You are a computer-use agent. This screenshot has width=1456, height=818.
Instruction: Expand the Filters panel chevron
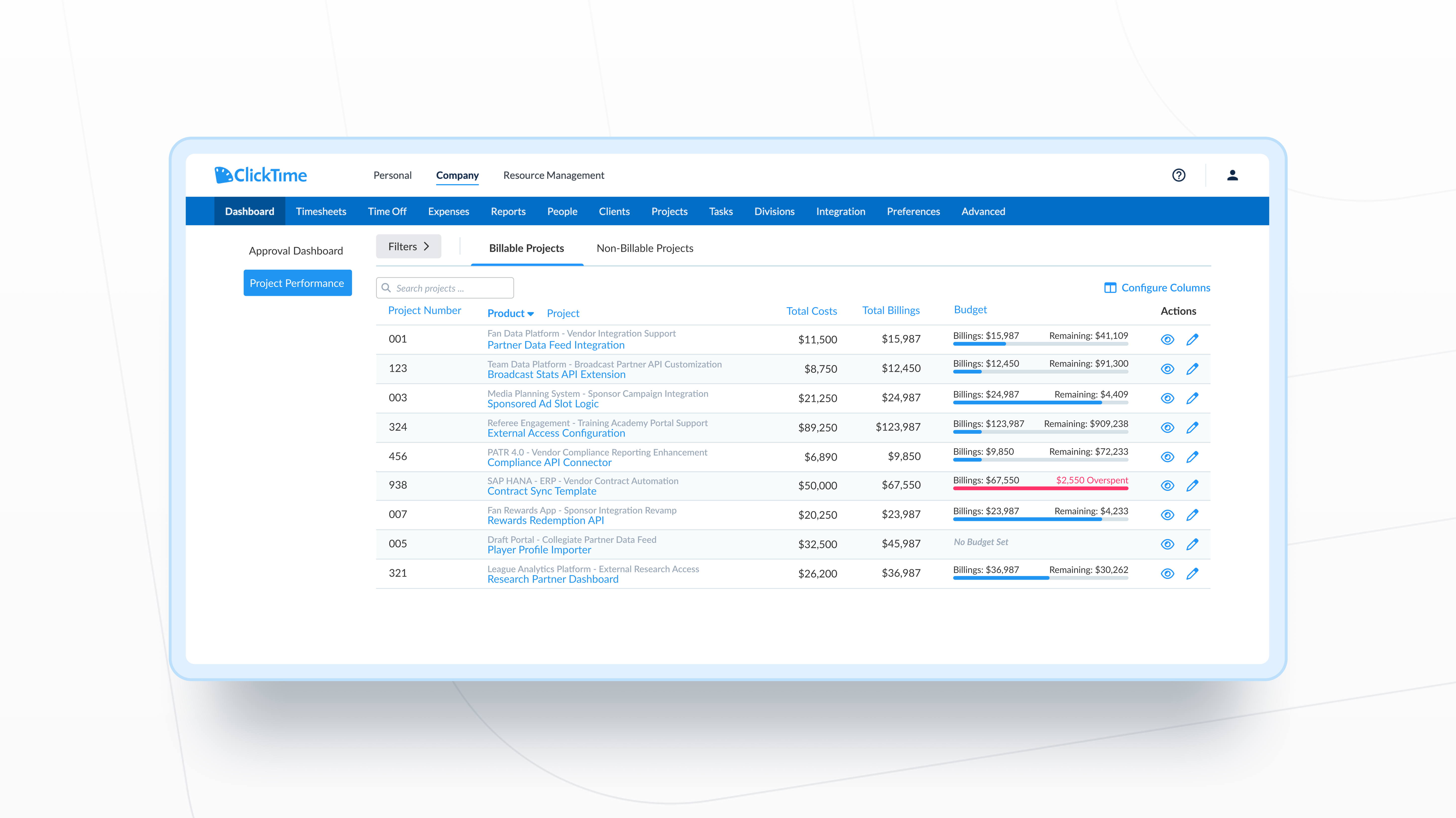tap(427, 247)
